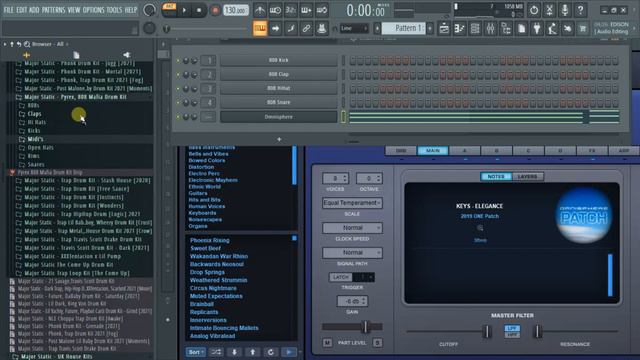Click the 808 Snare channel button
Image resolution: width=640 pixels, height=360 pixels.
click(x=278, y=103)
